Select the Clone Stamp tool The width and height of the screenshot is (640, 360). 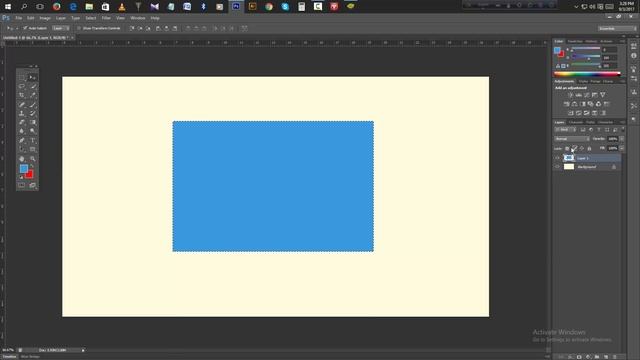pos(22,113)
